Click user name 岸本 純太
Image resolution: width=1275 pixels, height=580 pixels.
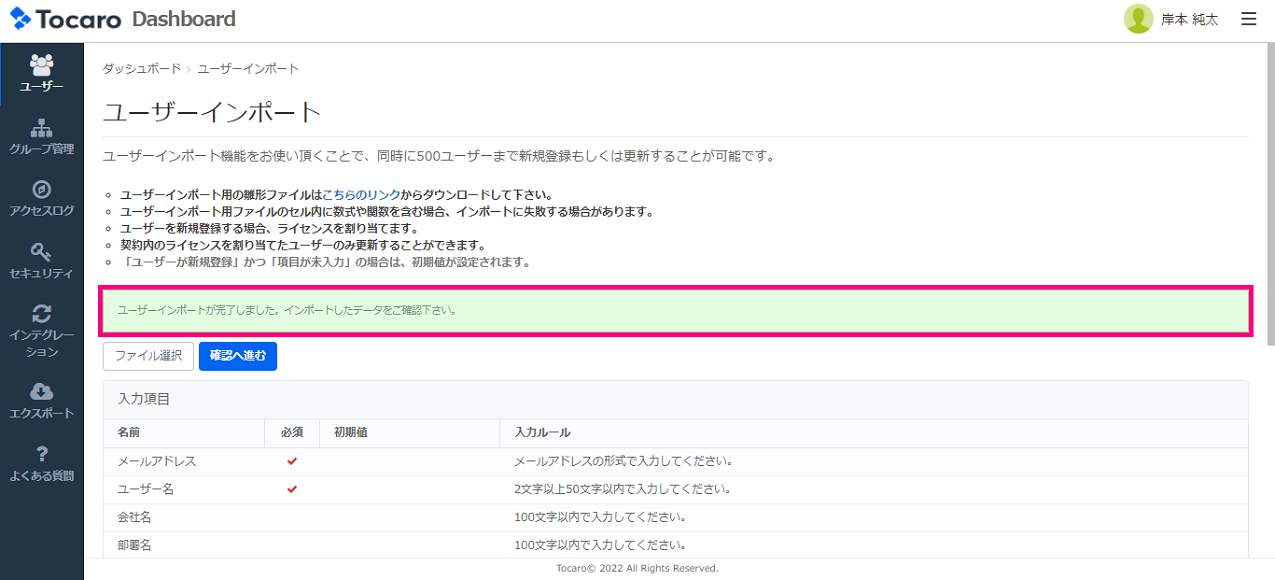coord(1189,20)
